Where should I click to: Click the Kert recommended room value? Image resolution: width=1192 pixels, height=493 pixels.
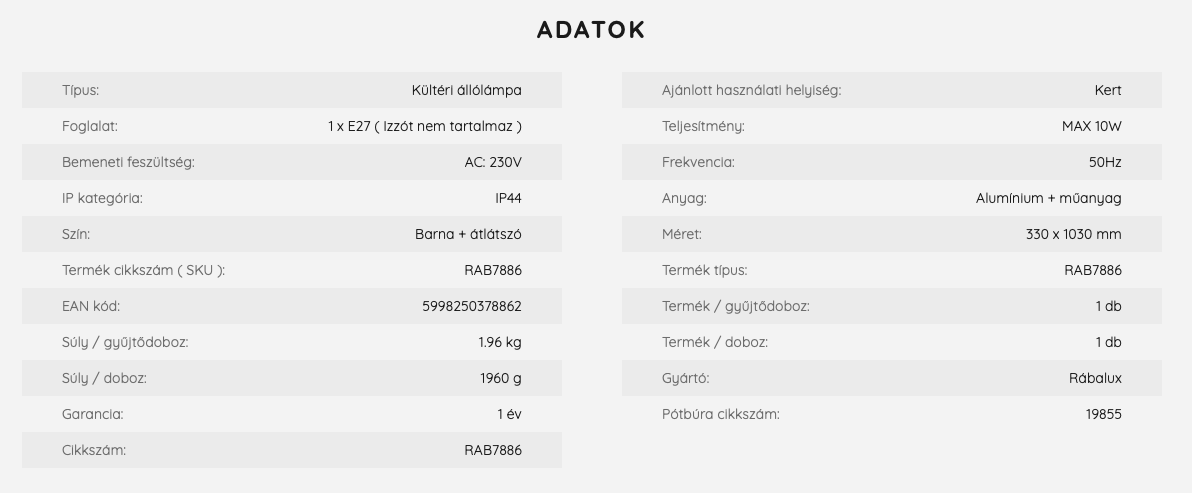(x=1108, y=90)
